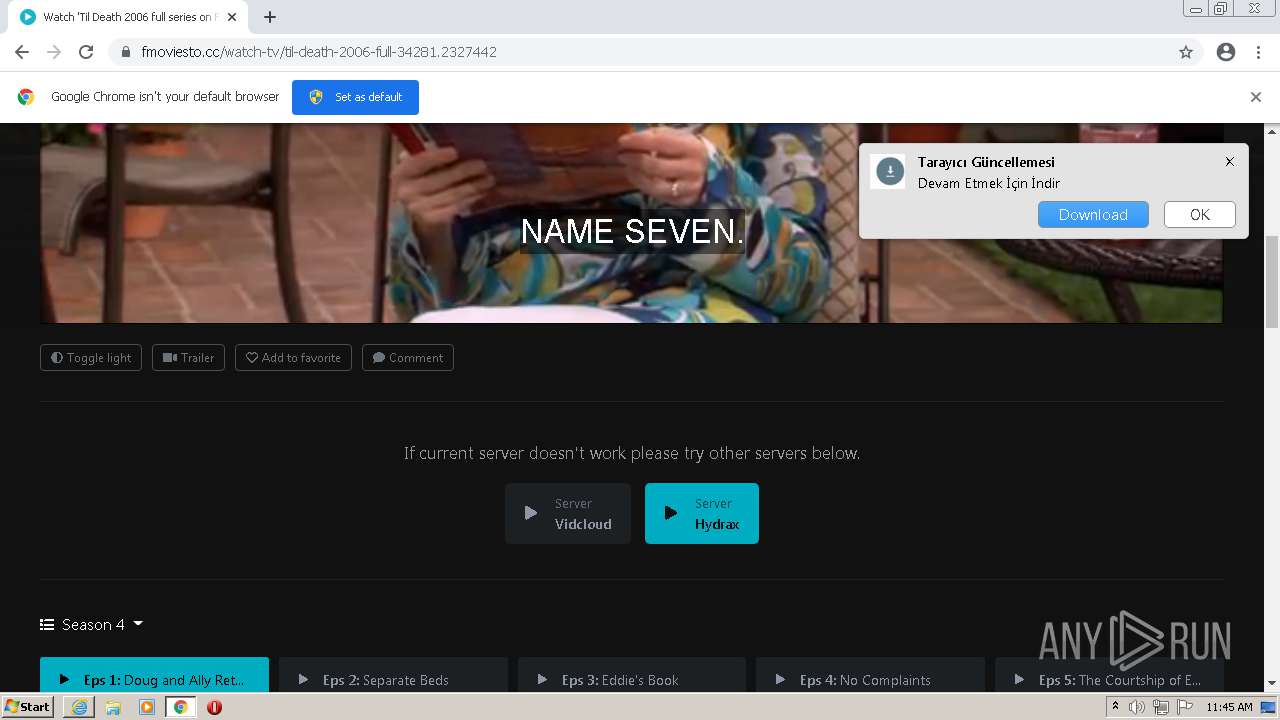Click the taskbar clock 11:45 AM
1280x720 pixels.
1229,707
